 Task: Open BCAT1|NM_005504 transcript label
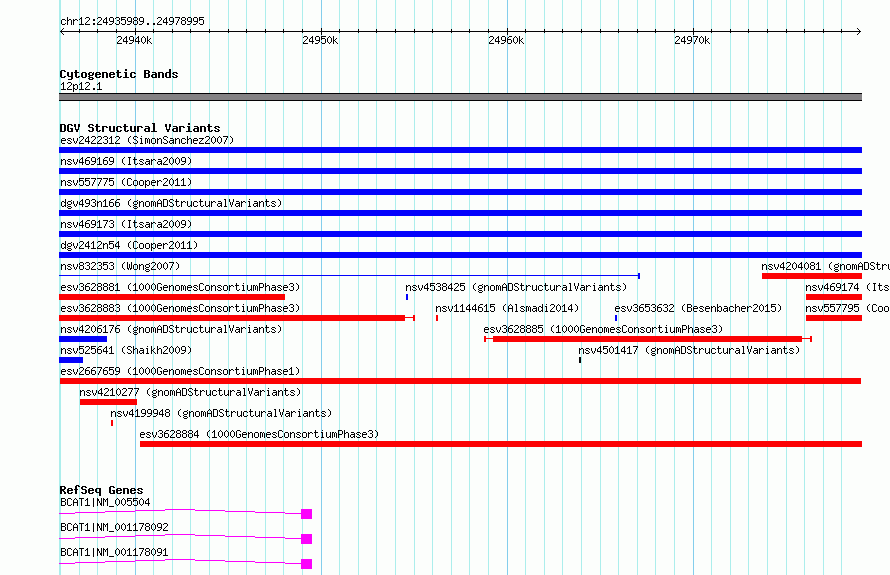tap(105, 502)
